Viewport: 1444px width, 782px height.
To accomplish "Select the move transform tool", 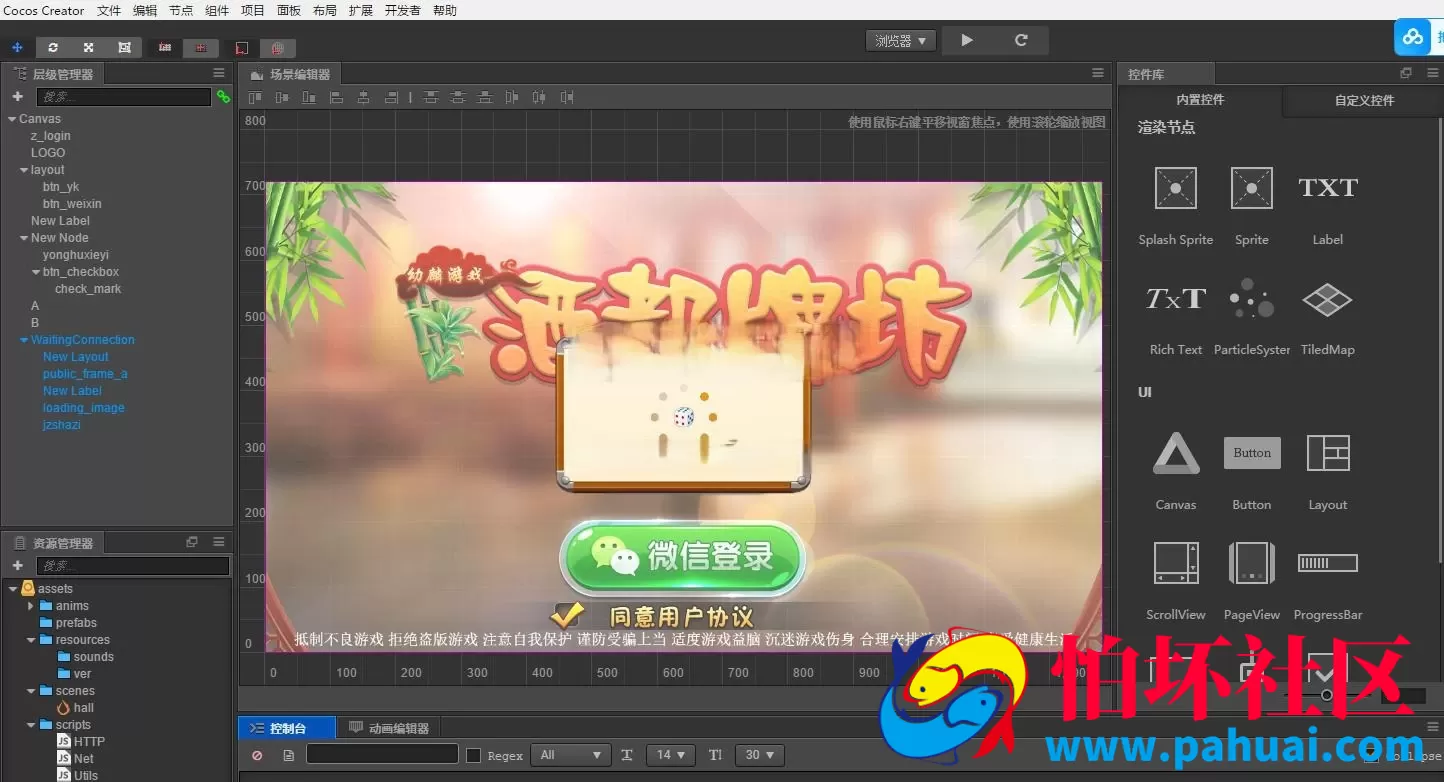I will pyautogui.click(x=17, y=47).
